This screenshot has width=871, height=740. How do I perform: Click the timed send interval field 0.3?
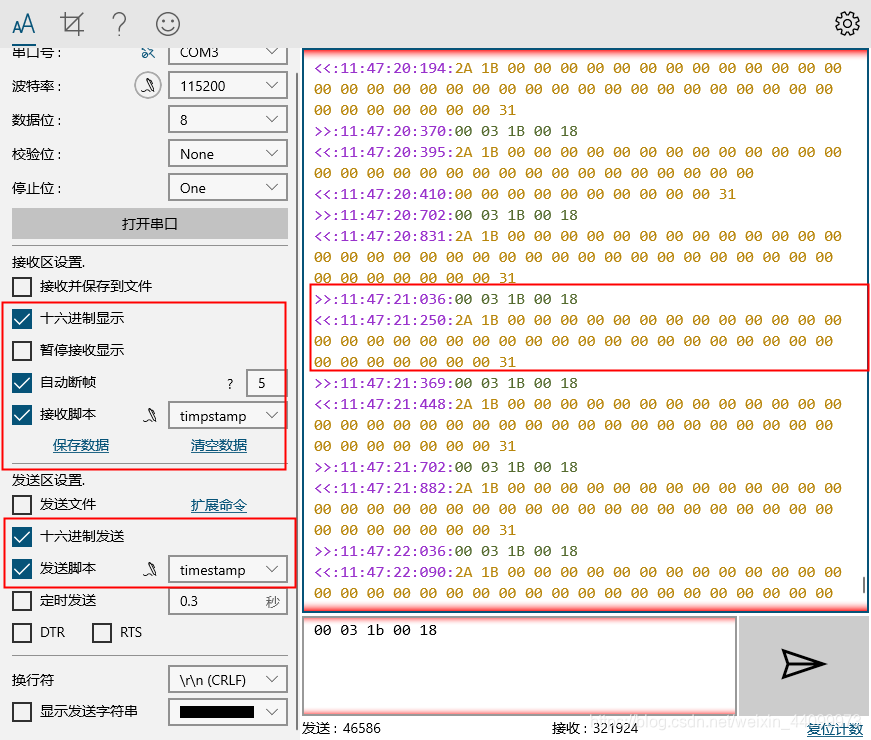tap(228, 601)
